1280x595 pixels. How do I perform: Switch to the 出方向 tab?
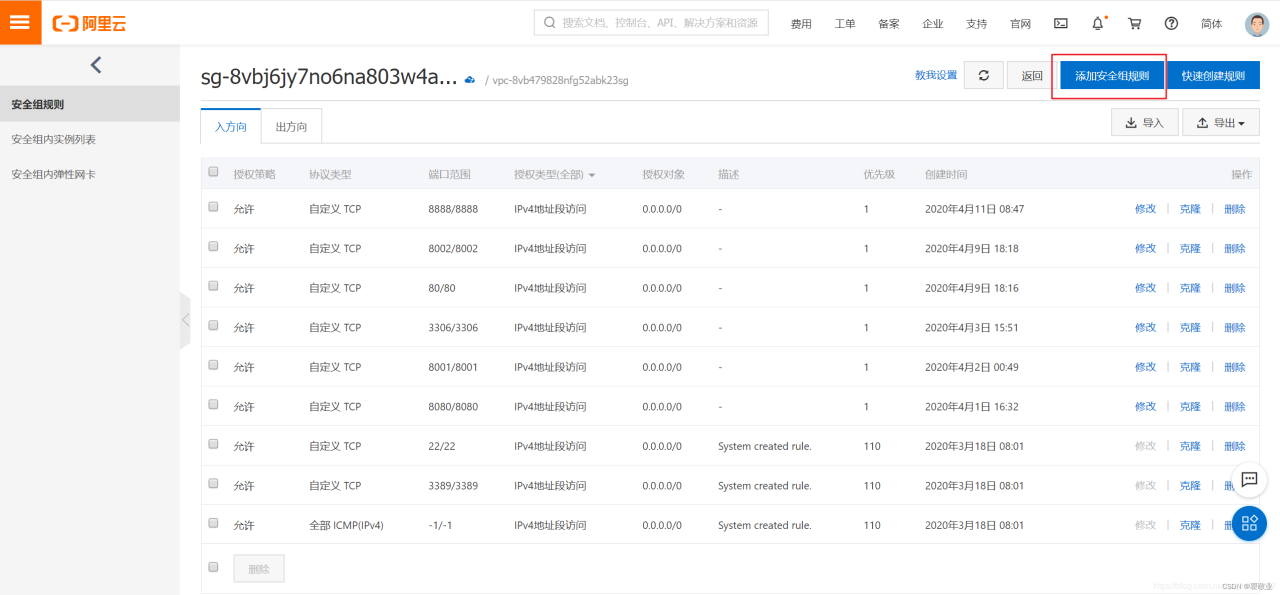coord(291,127)
